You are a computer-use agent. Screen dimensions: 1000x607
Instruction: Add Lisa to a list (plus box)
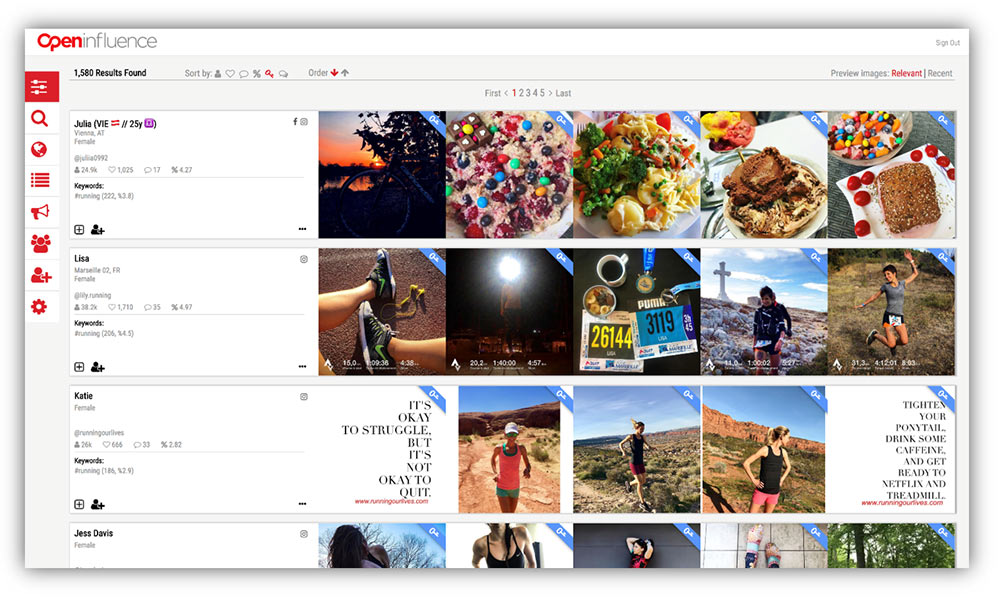pos(79,367)
